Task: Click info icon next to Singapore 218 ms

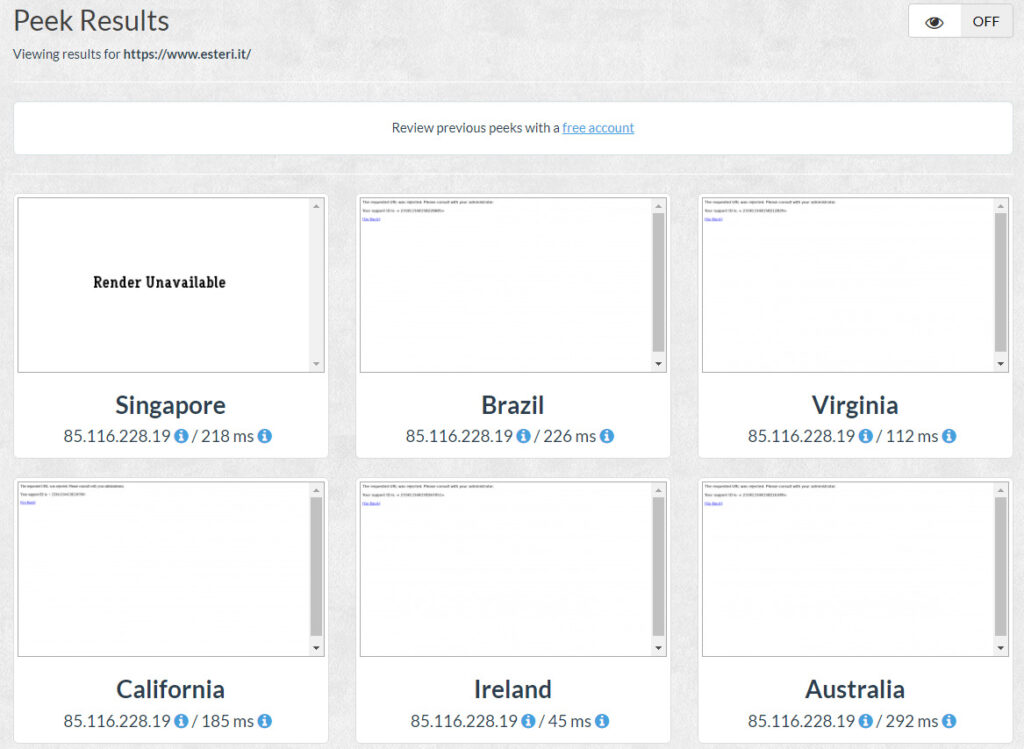Action: [265, 437]
